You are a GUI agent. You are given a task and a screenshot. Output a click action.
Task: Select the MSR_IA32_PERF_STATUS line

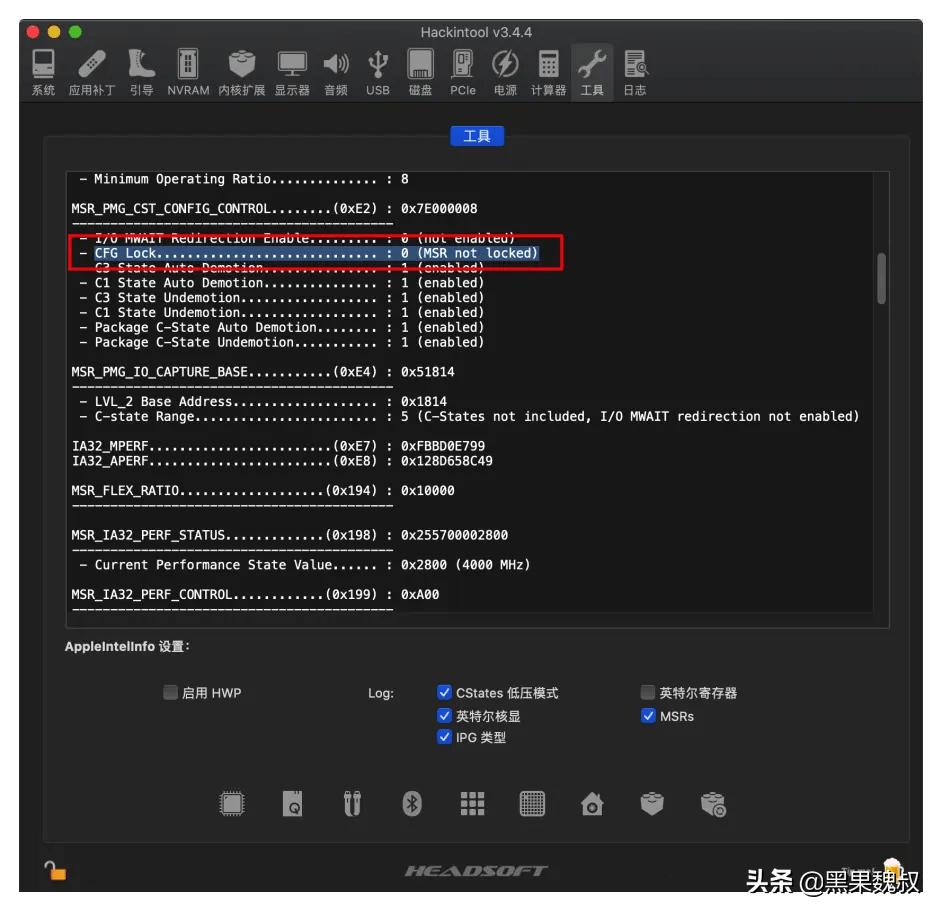(x=290, y=535)
